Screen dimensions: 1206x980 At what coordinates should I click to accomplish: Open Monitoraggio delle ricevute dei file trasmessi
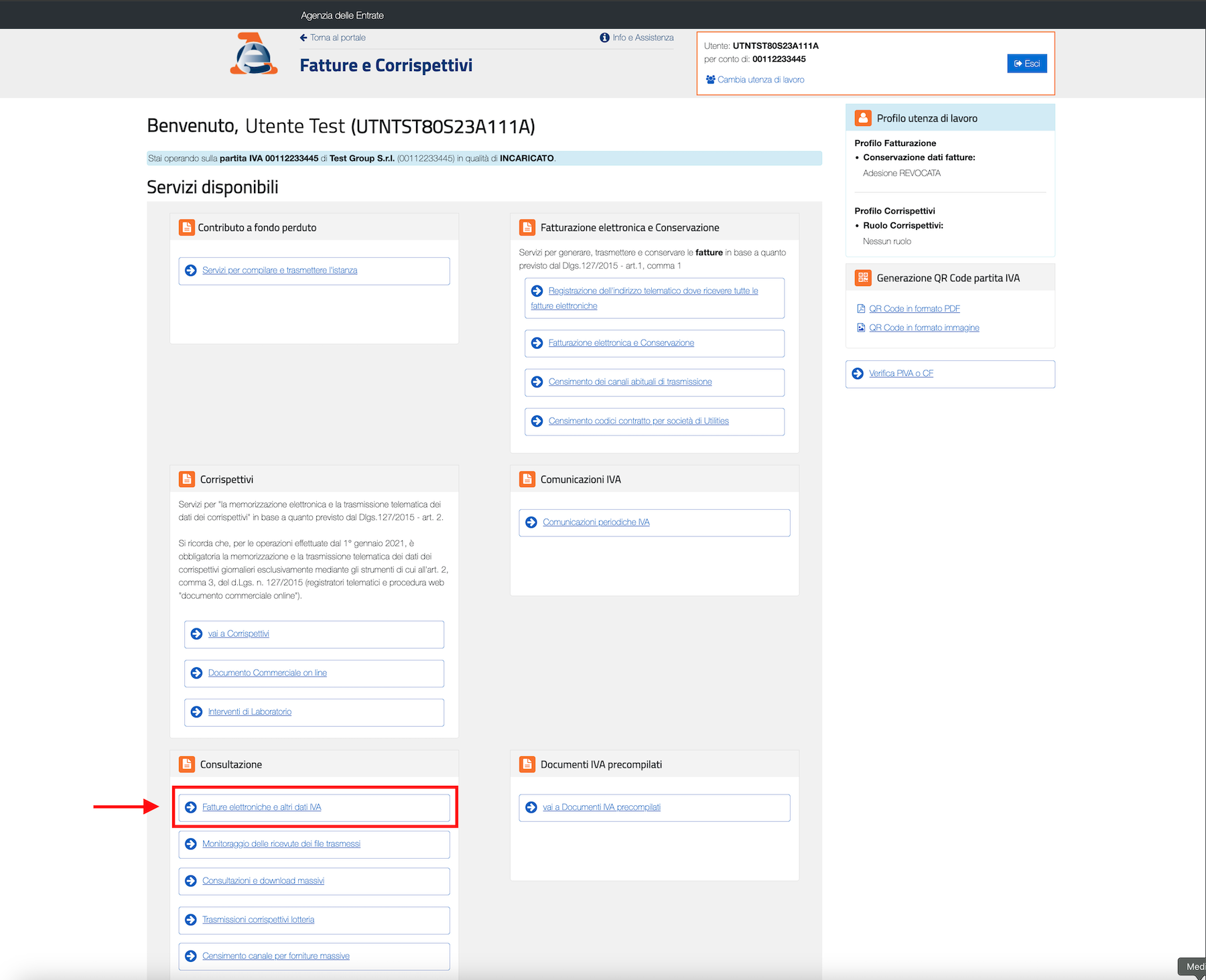pyautogui.click(x=281, y=844)
